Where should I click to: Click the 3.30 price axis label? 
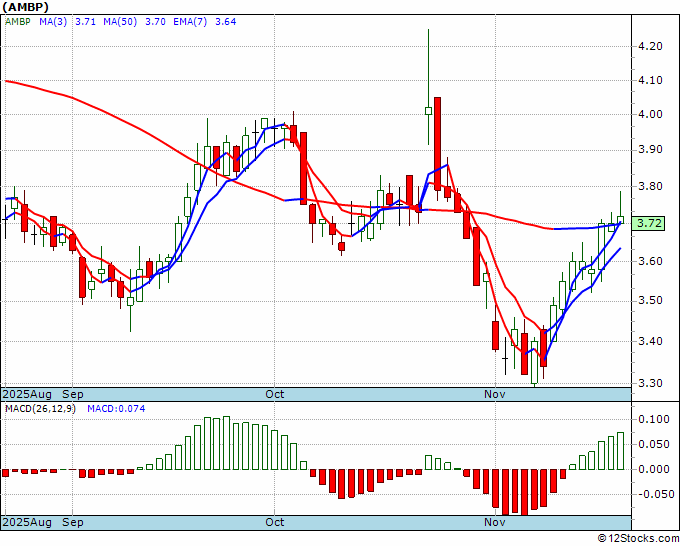(651, 383)
